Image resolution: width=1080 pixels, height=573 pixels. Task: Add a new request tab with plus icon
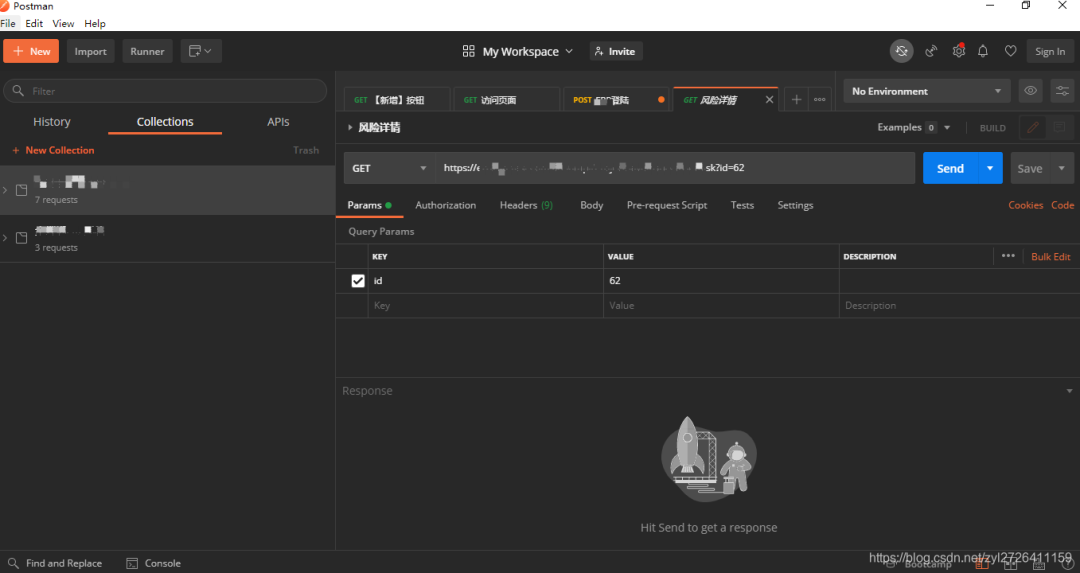coord(796,99)
